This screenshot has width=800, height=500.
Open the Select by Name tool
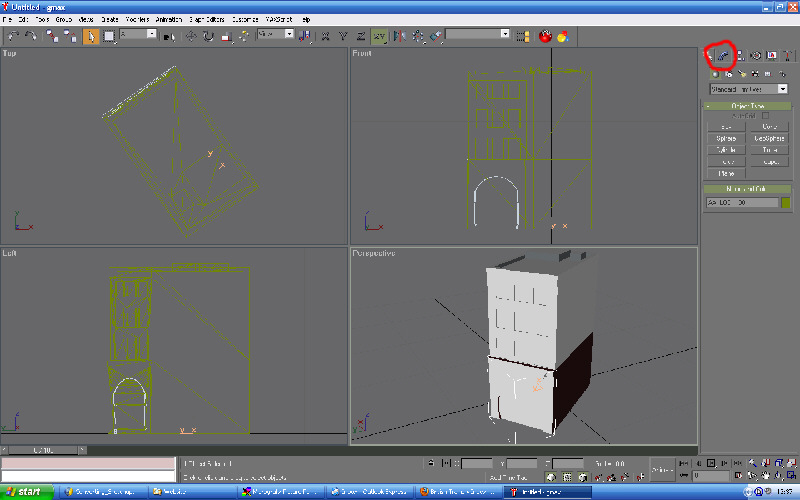169,36
